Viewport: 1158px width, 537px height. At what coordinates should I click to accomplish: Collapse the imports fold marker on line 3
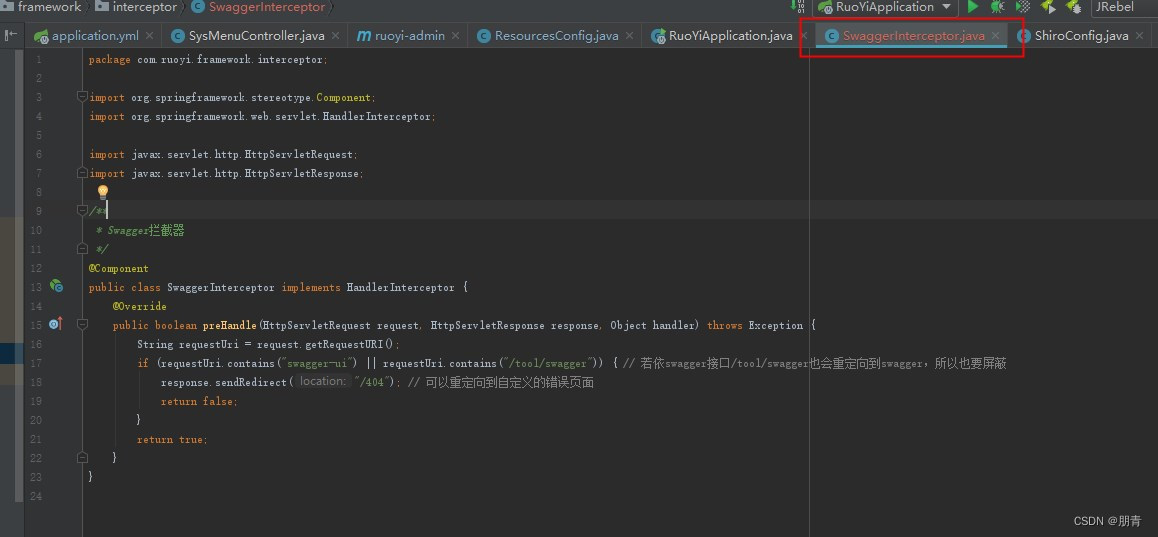click(x=83, y=97)
